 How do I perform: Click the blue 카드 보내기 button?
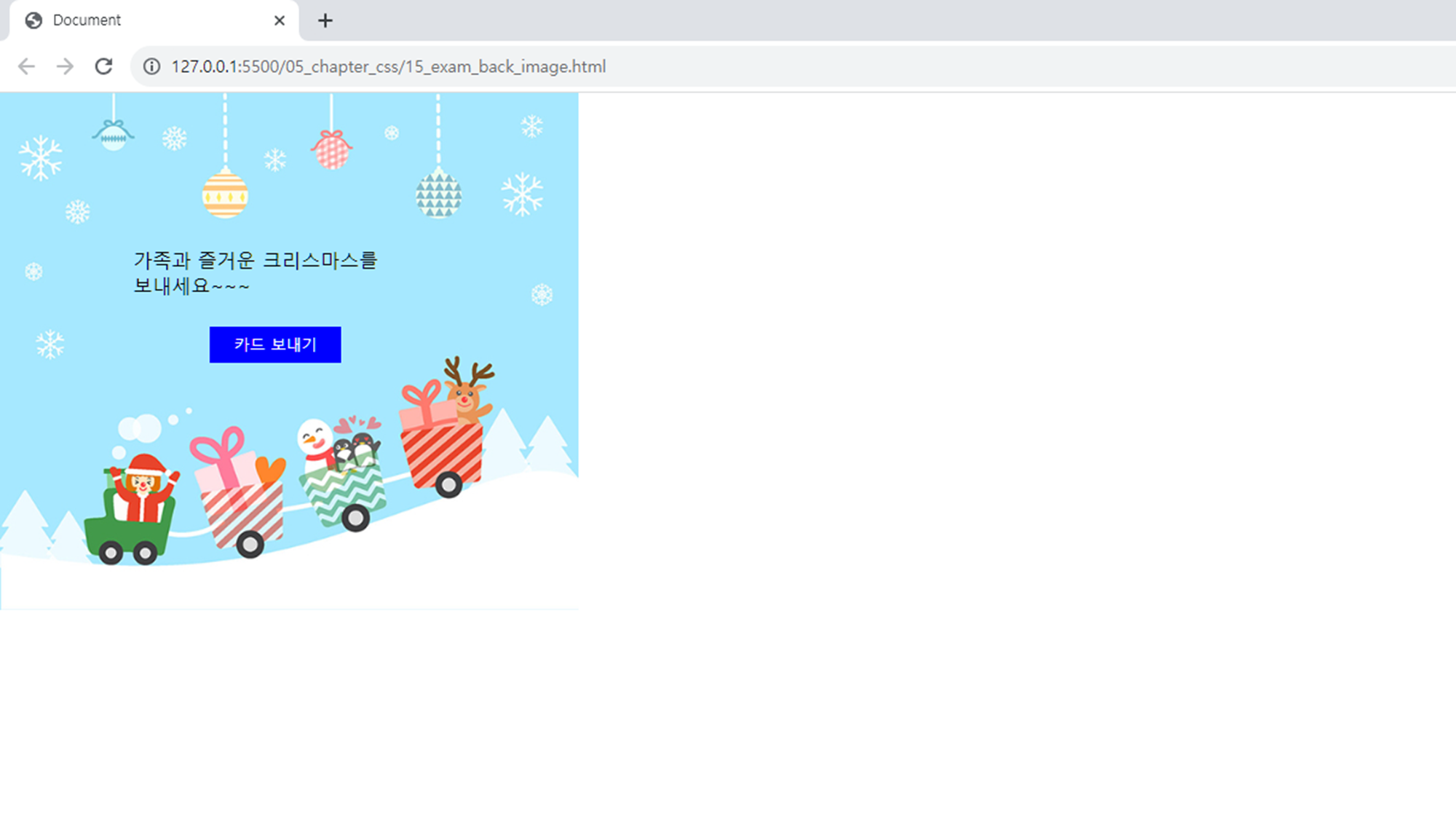[x=275, y=344]
